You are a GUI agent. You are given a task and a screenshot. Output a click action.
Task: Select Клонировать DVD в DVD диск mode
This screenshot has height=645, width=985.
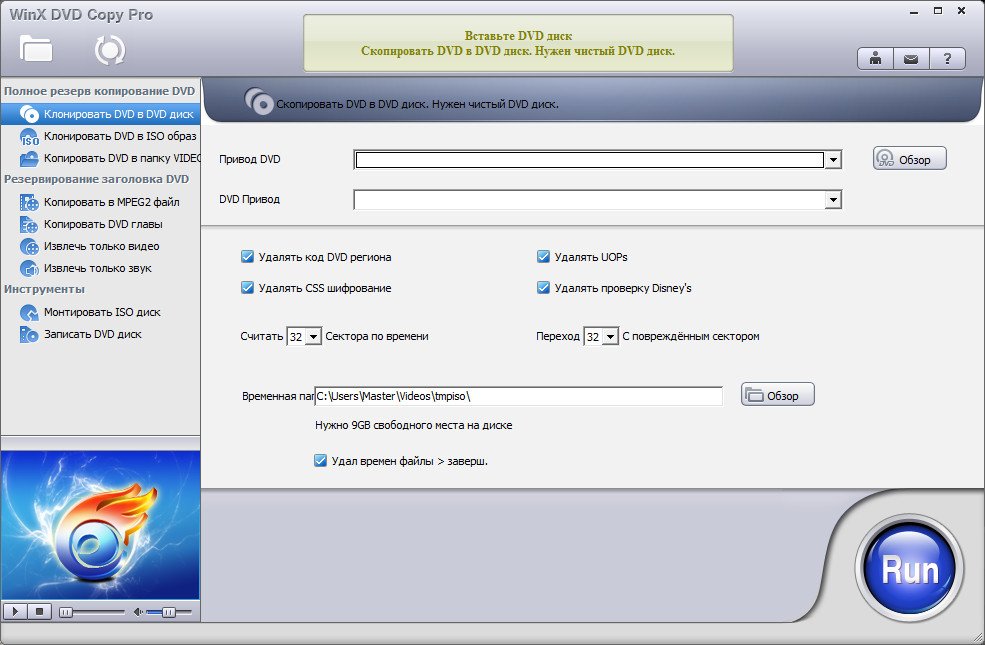(x=101, y=114)
